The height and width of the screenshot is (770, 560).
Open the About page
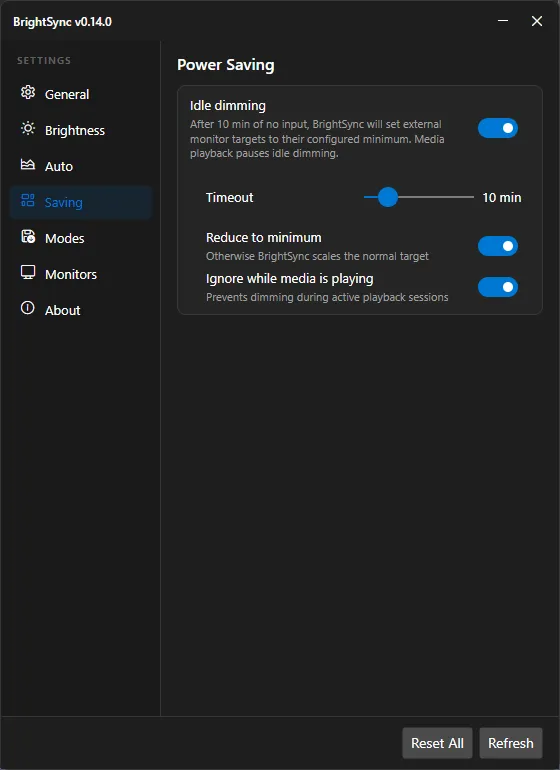click(x=81, y=310)
